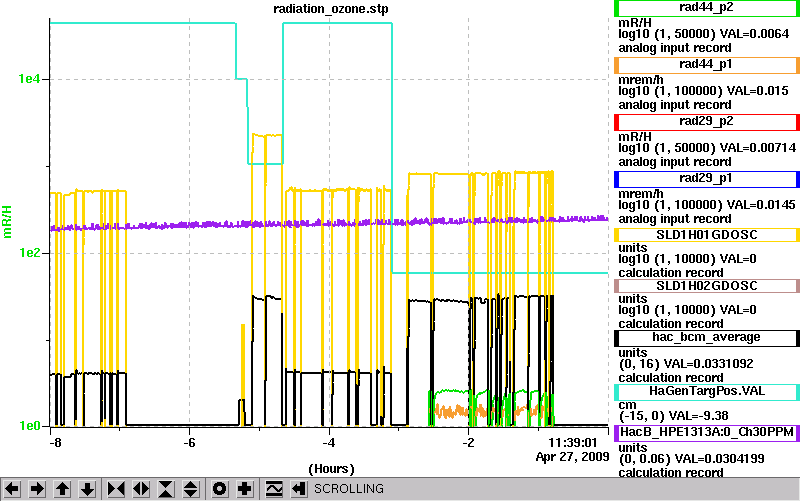This screenshot has width=800, height=501.
Task: Select the HaGenTargPos.VAL cyan legend entry
Action: [706, 392]
